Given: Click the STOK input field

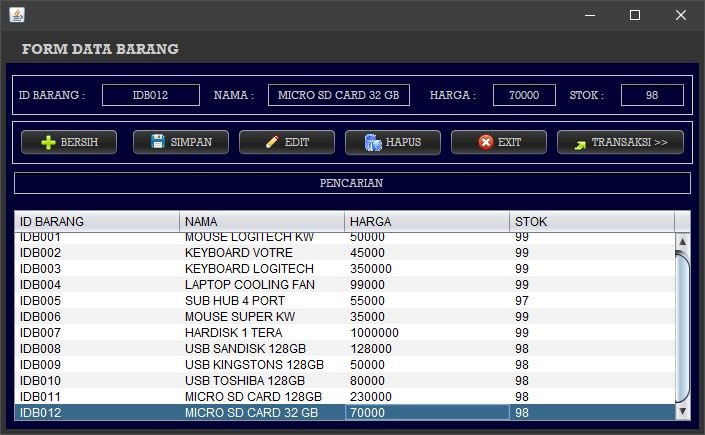Looking at the screenshot, I should coord(651,95).
